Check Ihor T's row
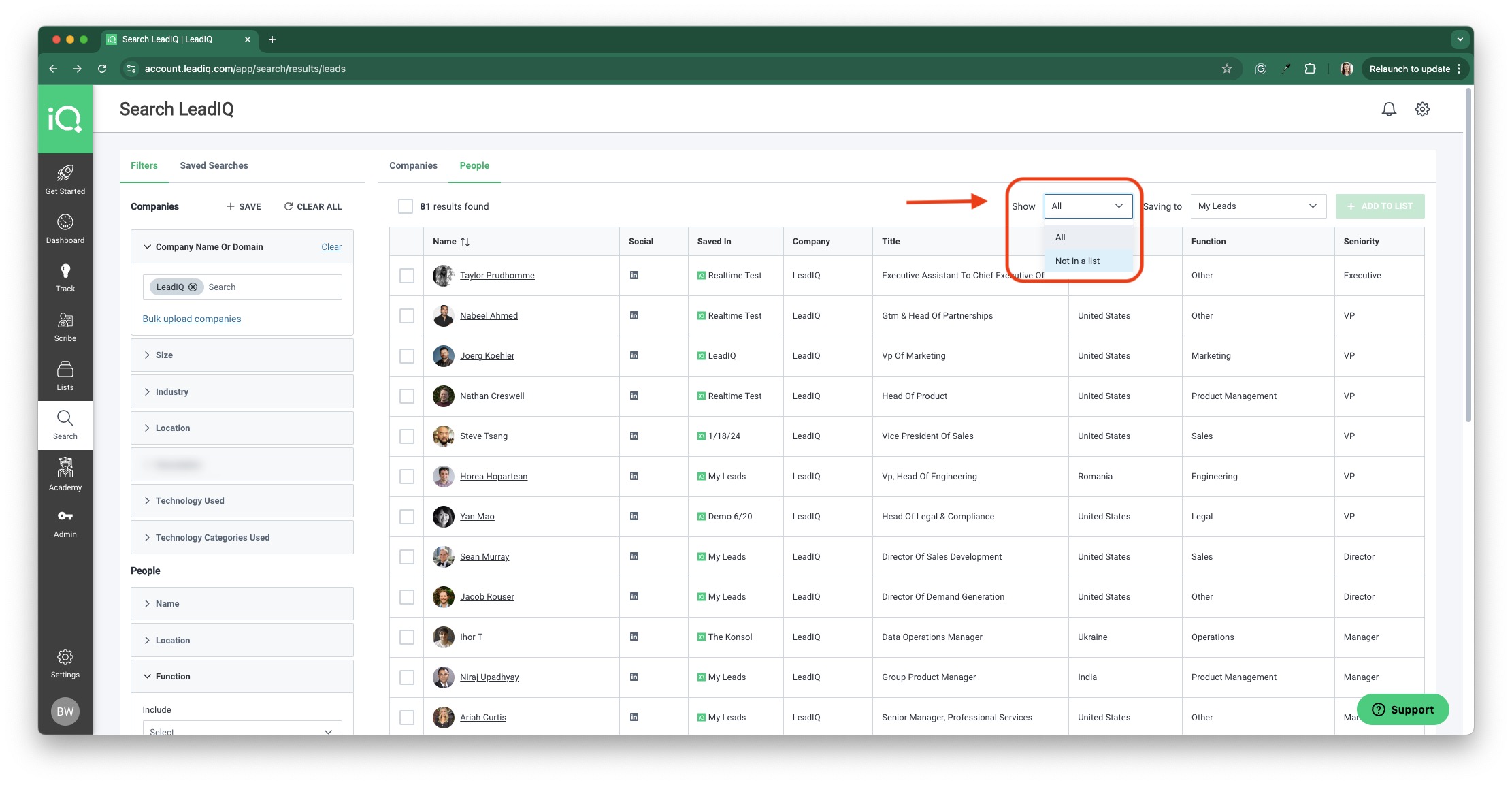1512x785 pixels. click(x=407, y=637)
